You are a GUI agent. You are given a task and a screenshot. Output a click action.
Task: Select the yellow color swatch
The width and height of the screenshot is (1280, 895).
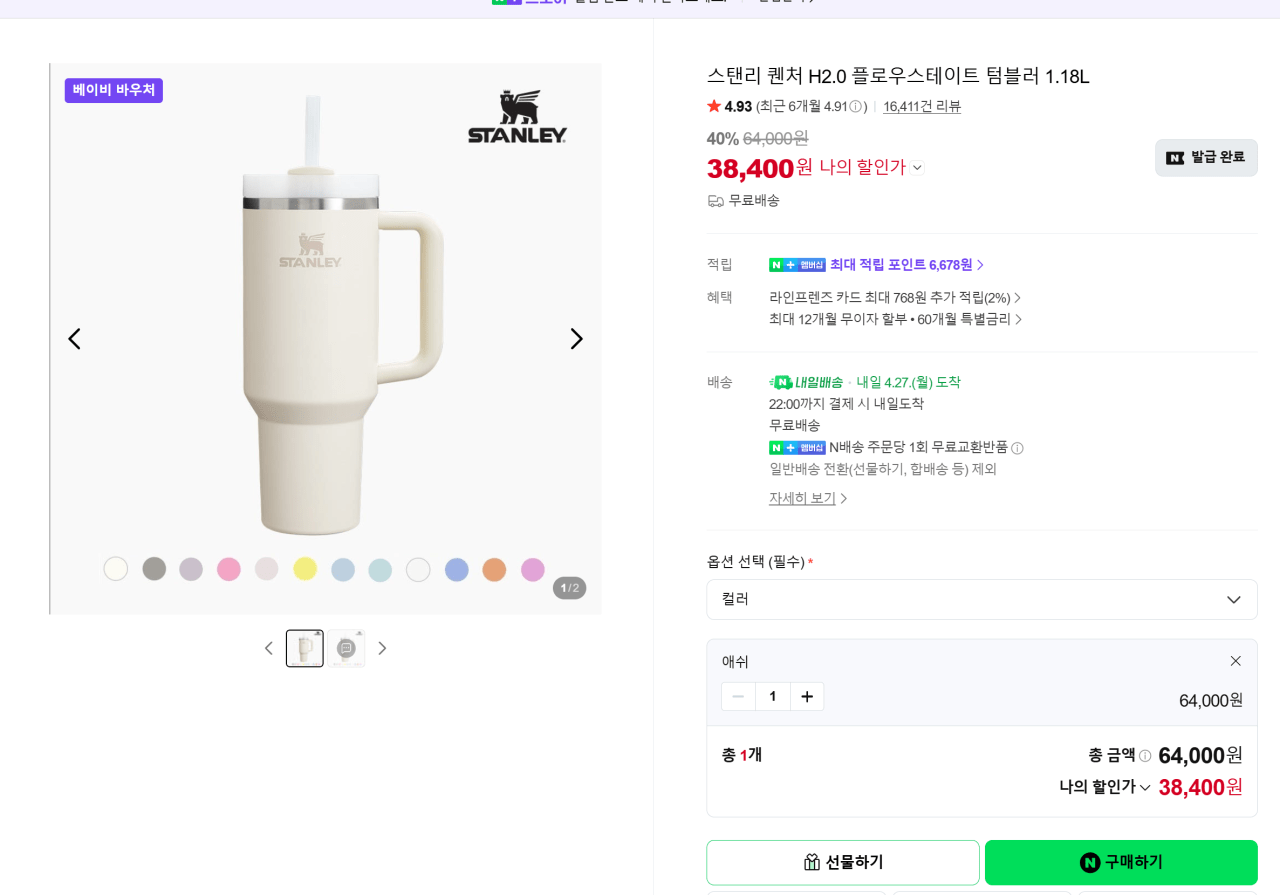304,568
